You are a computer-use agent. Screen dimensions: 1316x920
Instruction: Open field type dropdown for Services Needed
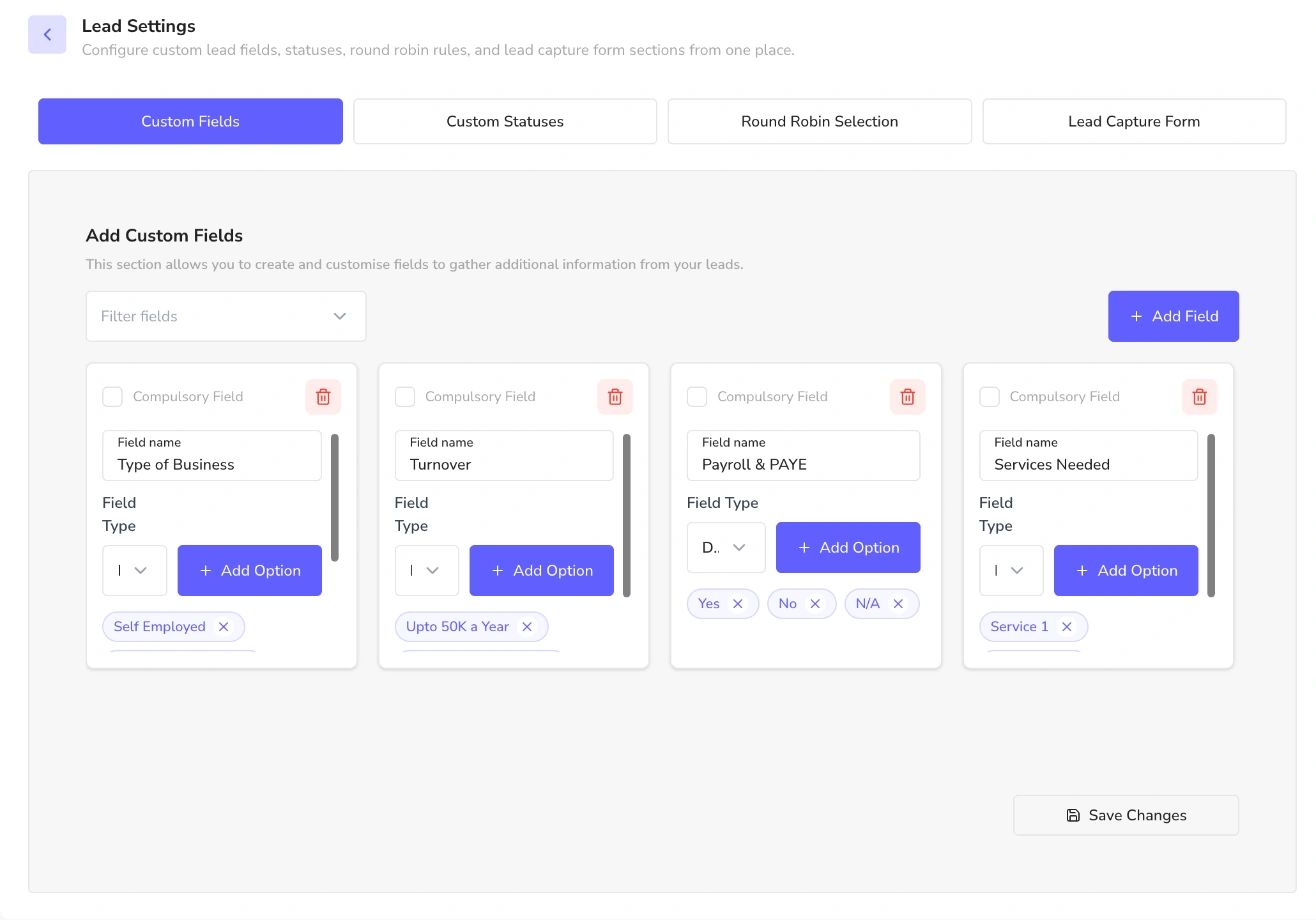(1011, 571)
